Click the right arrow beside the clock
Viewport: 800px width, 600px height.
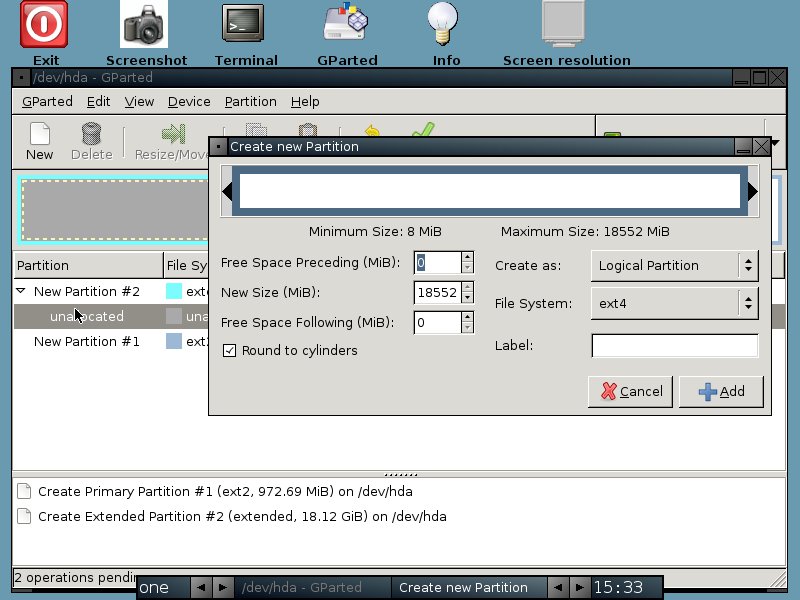click(x=580, y=588)
